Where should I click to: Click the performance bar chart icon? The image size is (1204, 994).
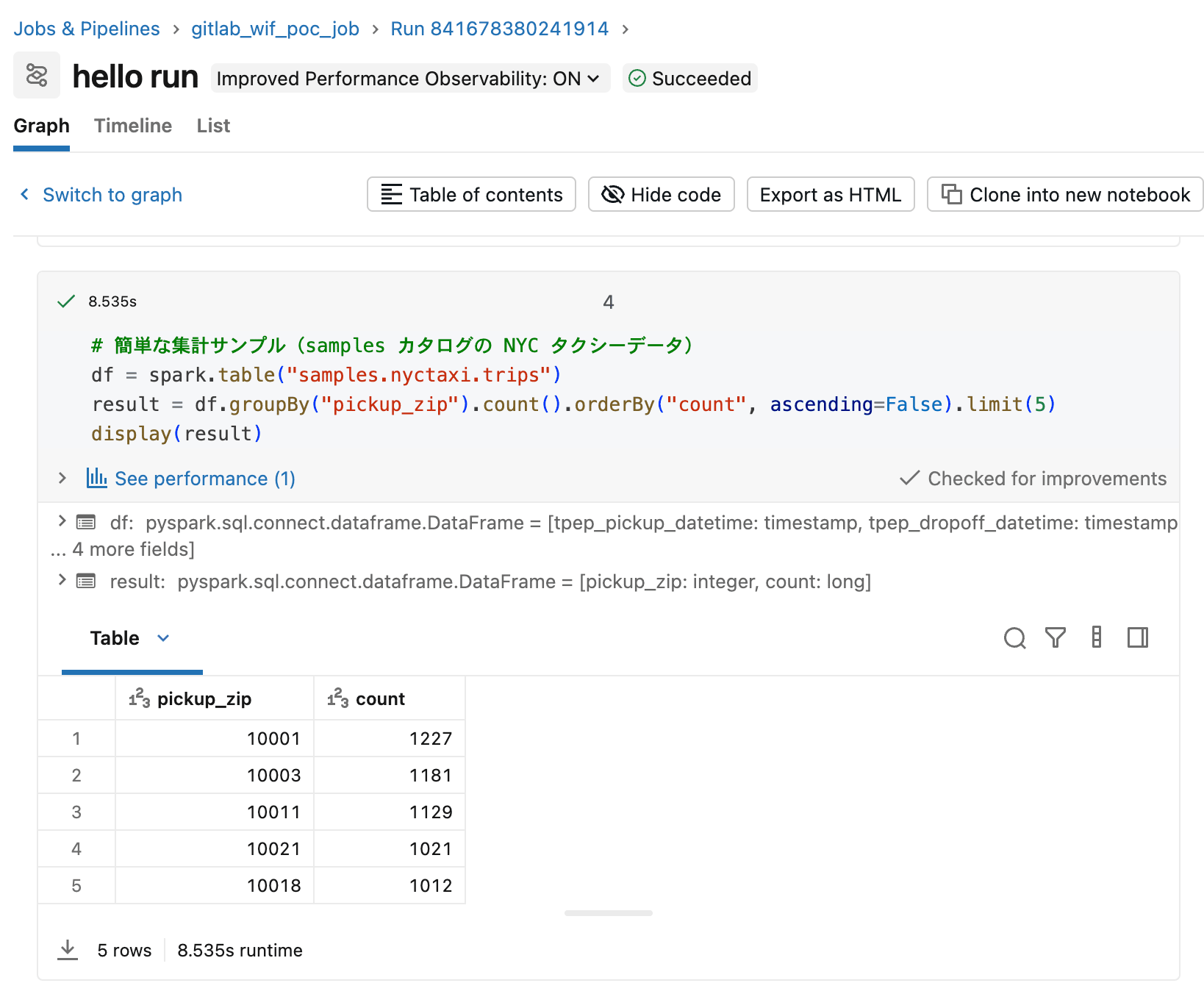pyautogui.click(x=96, y=478)
